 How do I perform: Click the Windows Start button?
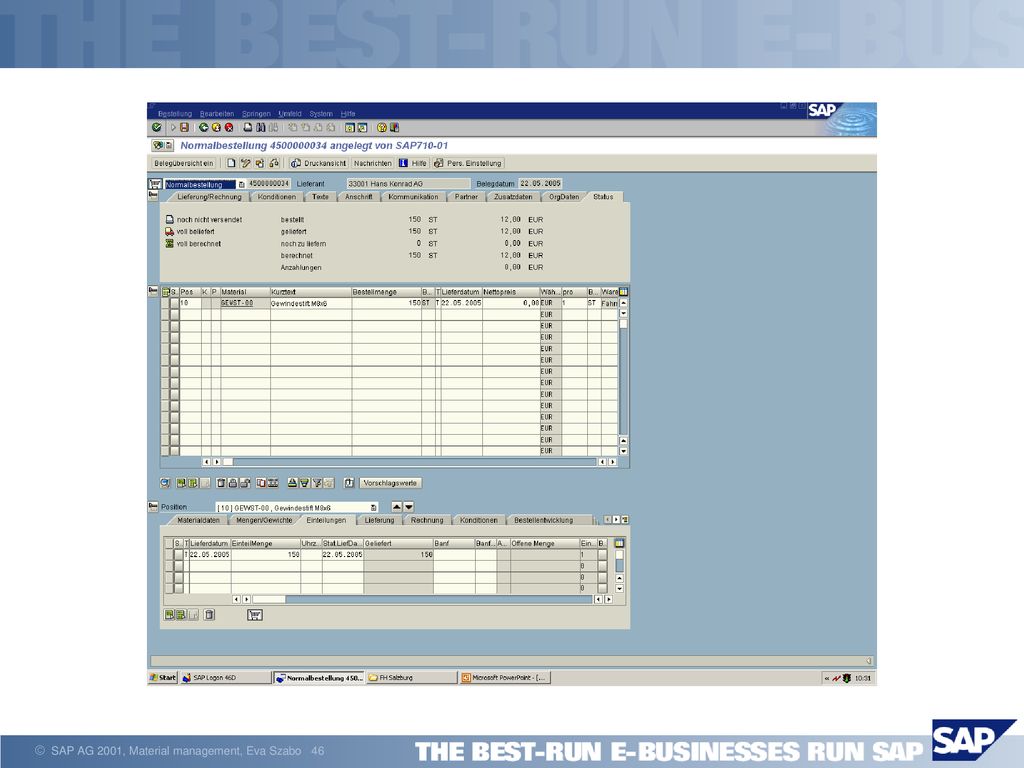click(x=163, y=678)
